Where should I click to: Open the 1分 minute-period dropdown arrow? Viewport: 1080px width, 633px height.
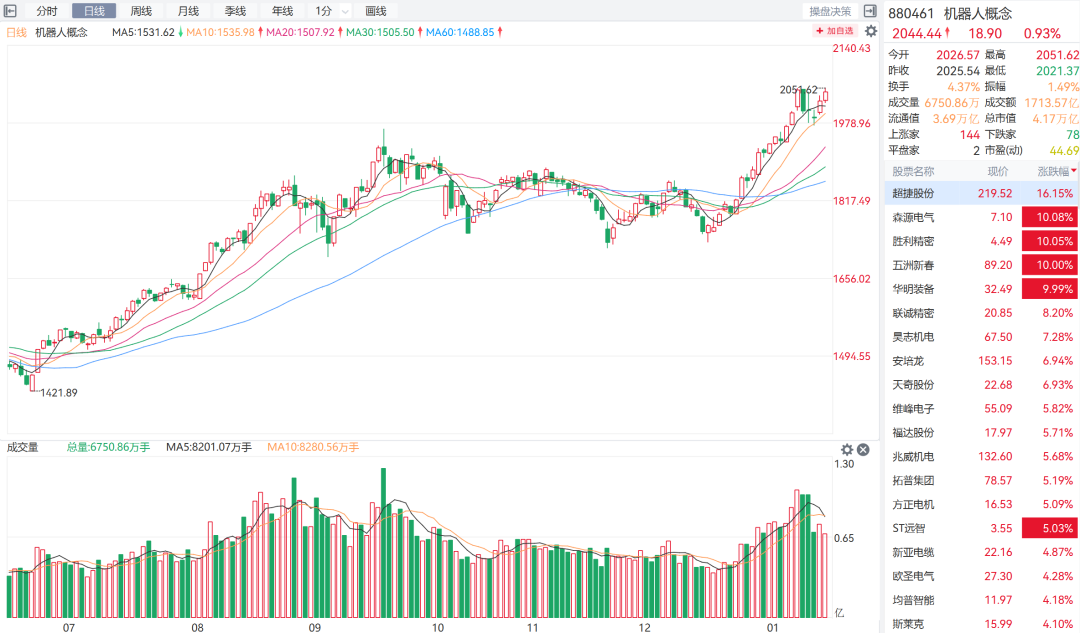(345, 11)
